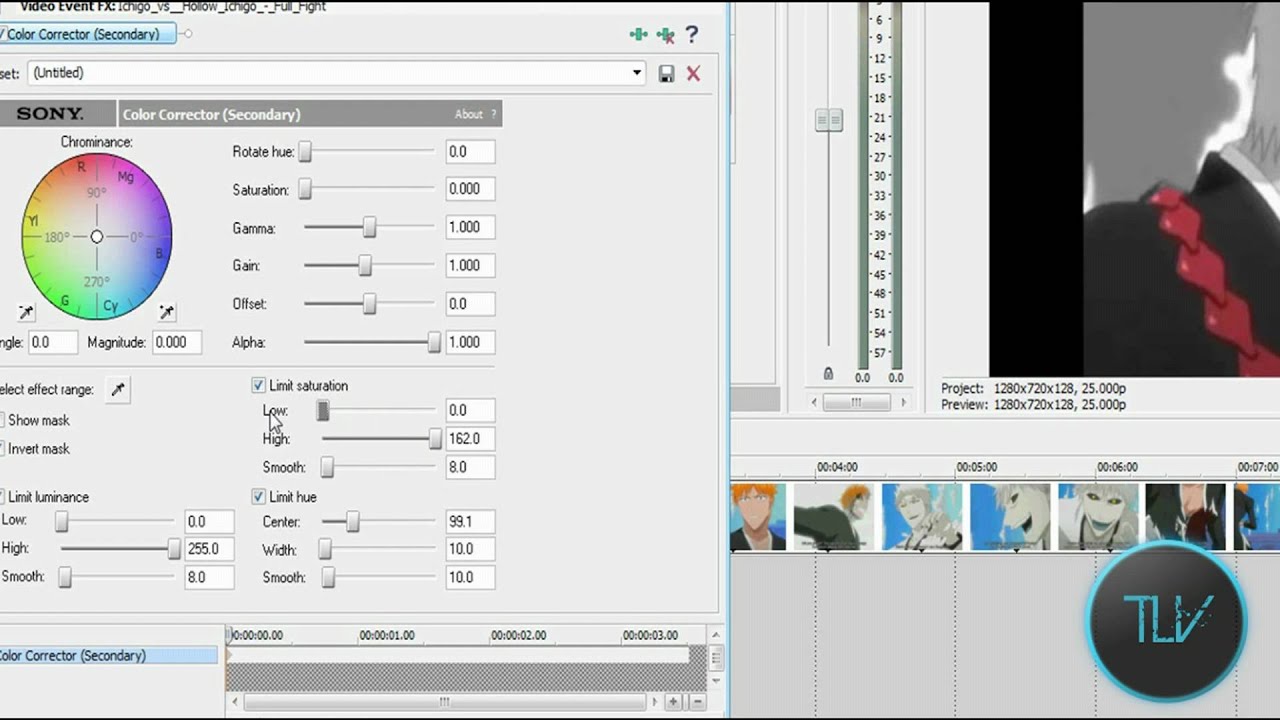The image size is (1280, 720).
Task: Click the master volume fader handle
Action: pyautogui.click(x=829, y=121)
